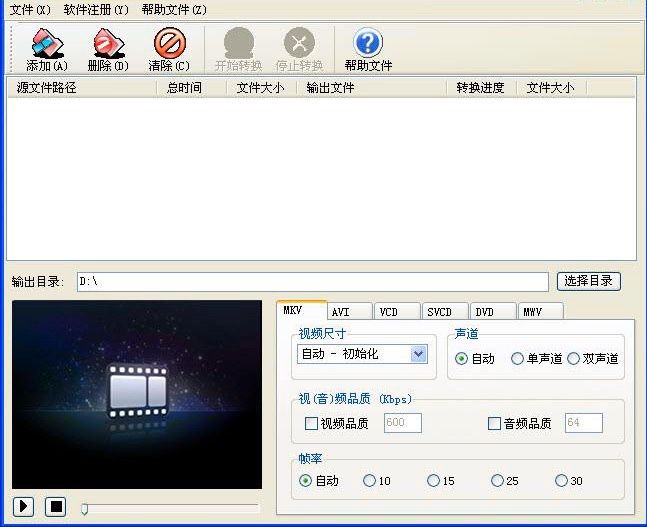Click the film strip preview thumbnail
The width and height of the screenshot is (647, 527).
(x=137, y=395)
